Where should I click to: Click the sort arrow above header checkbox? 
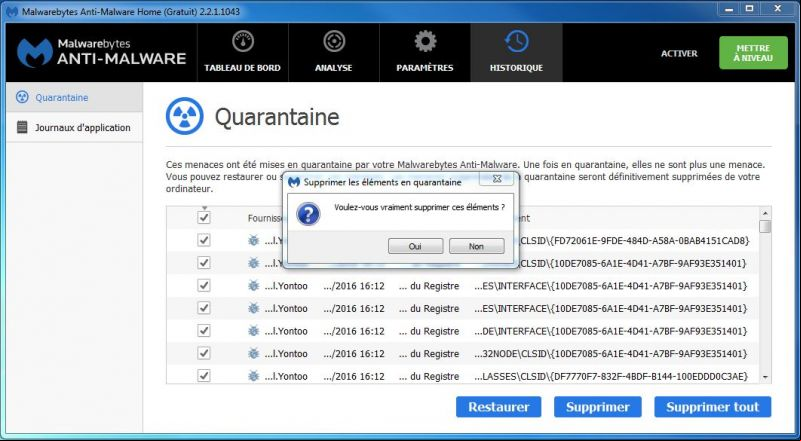click(x=204, y=208)
